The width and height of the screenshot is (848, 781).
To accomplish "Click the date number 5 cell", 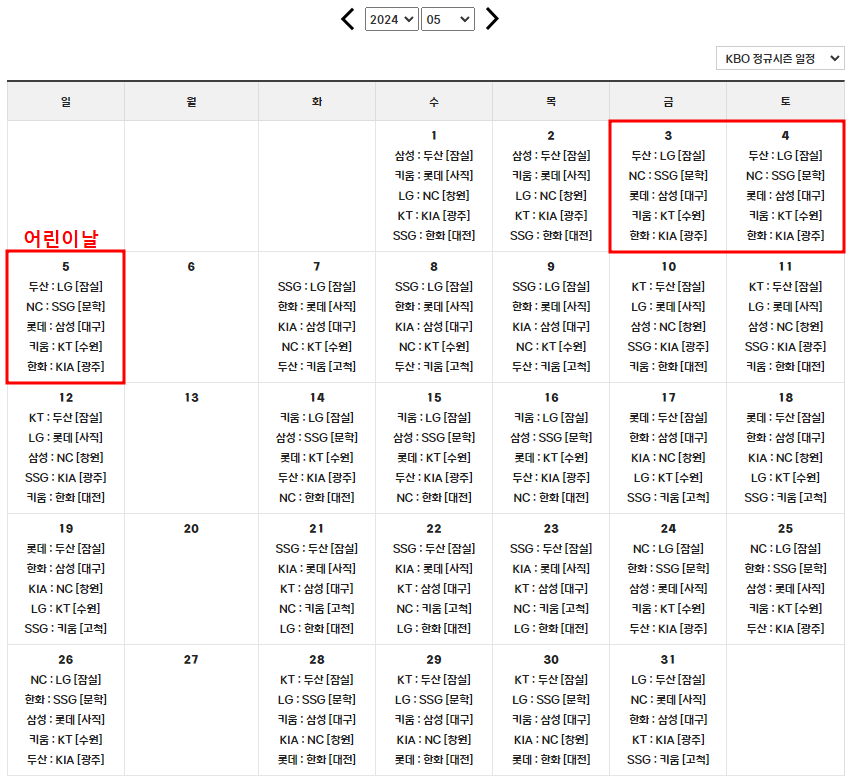I will coord(65,266).
